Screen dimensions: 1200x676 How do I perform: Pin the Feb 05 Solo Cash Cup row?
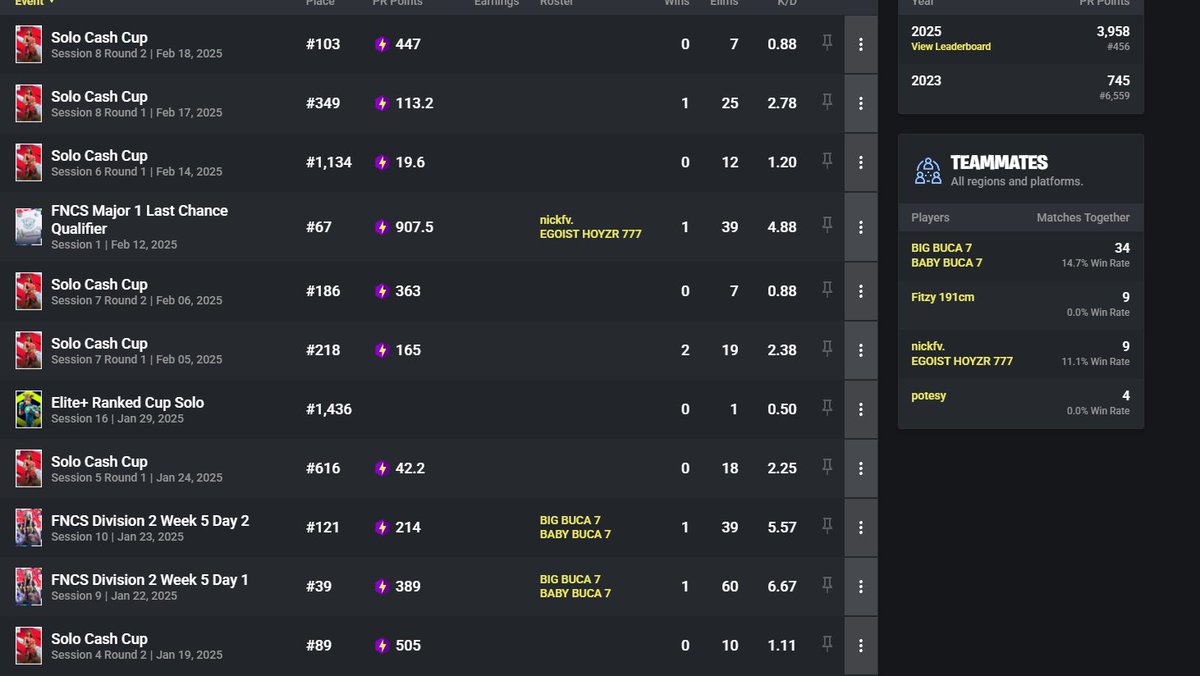coord(827,348)
